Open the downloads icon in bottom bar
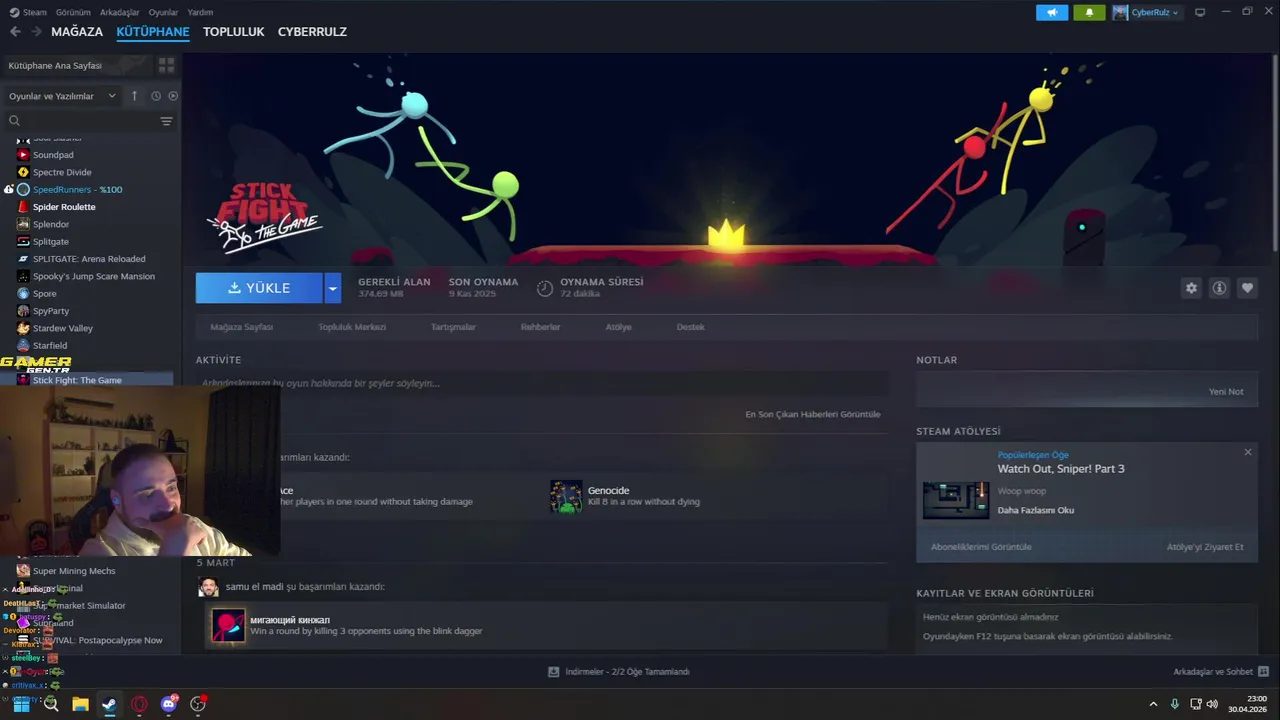 (x=554, y=672)
